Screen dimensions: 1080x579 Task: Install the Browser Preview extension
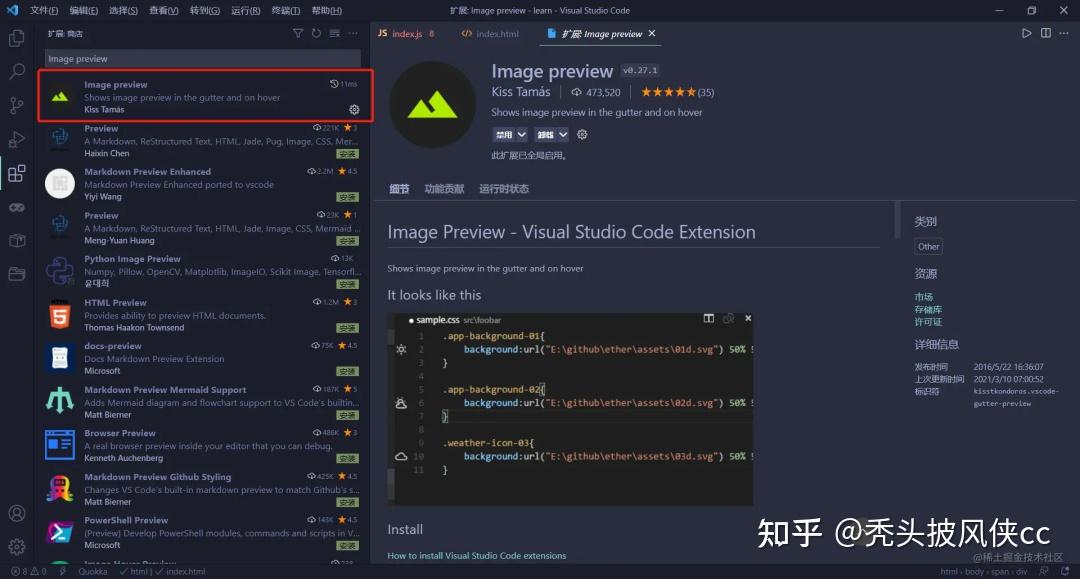348,459
